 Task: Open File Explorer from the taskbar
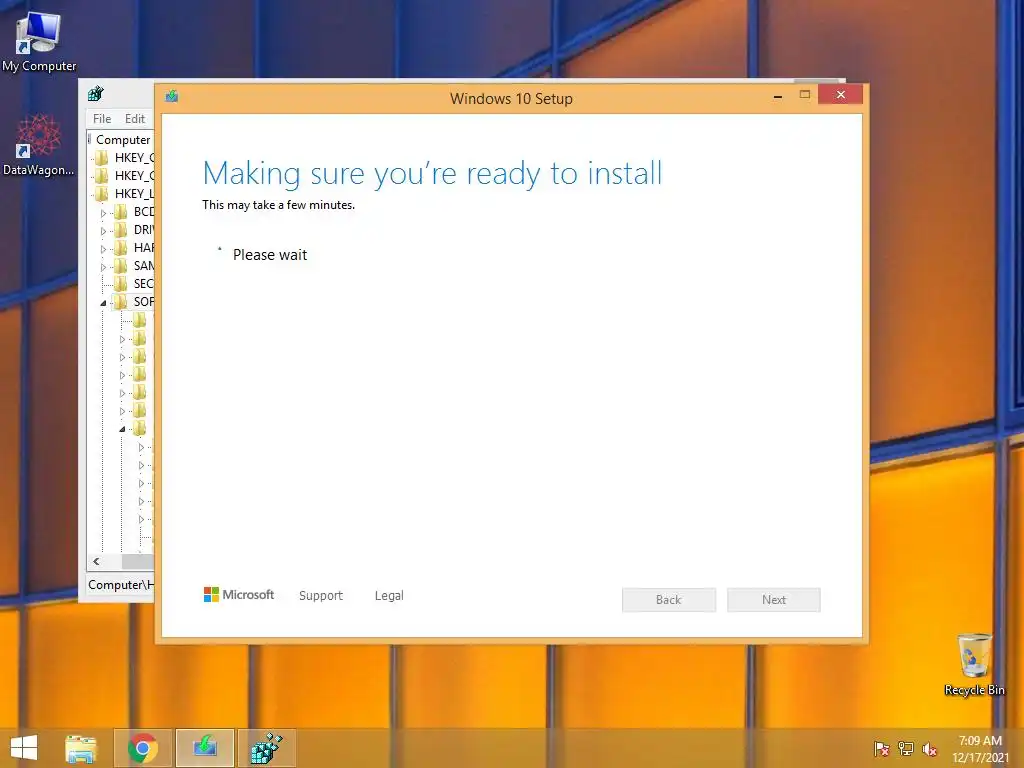(81, 748)
